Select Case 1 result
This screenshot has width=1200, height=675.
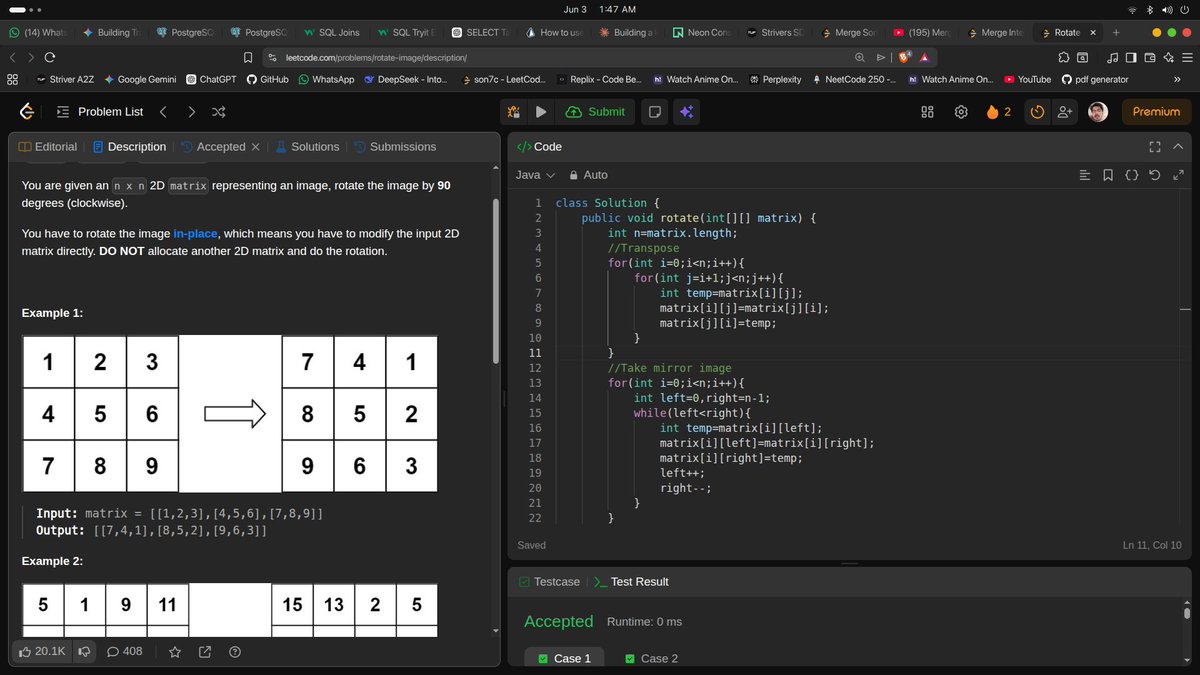coord(564,658)
